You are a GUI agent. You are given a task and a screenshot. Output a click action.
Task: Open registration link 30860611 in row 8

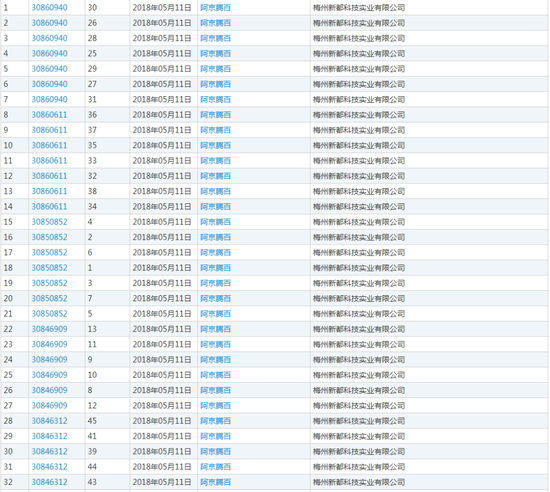pyautogui.click(x=49, y=115)
